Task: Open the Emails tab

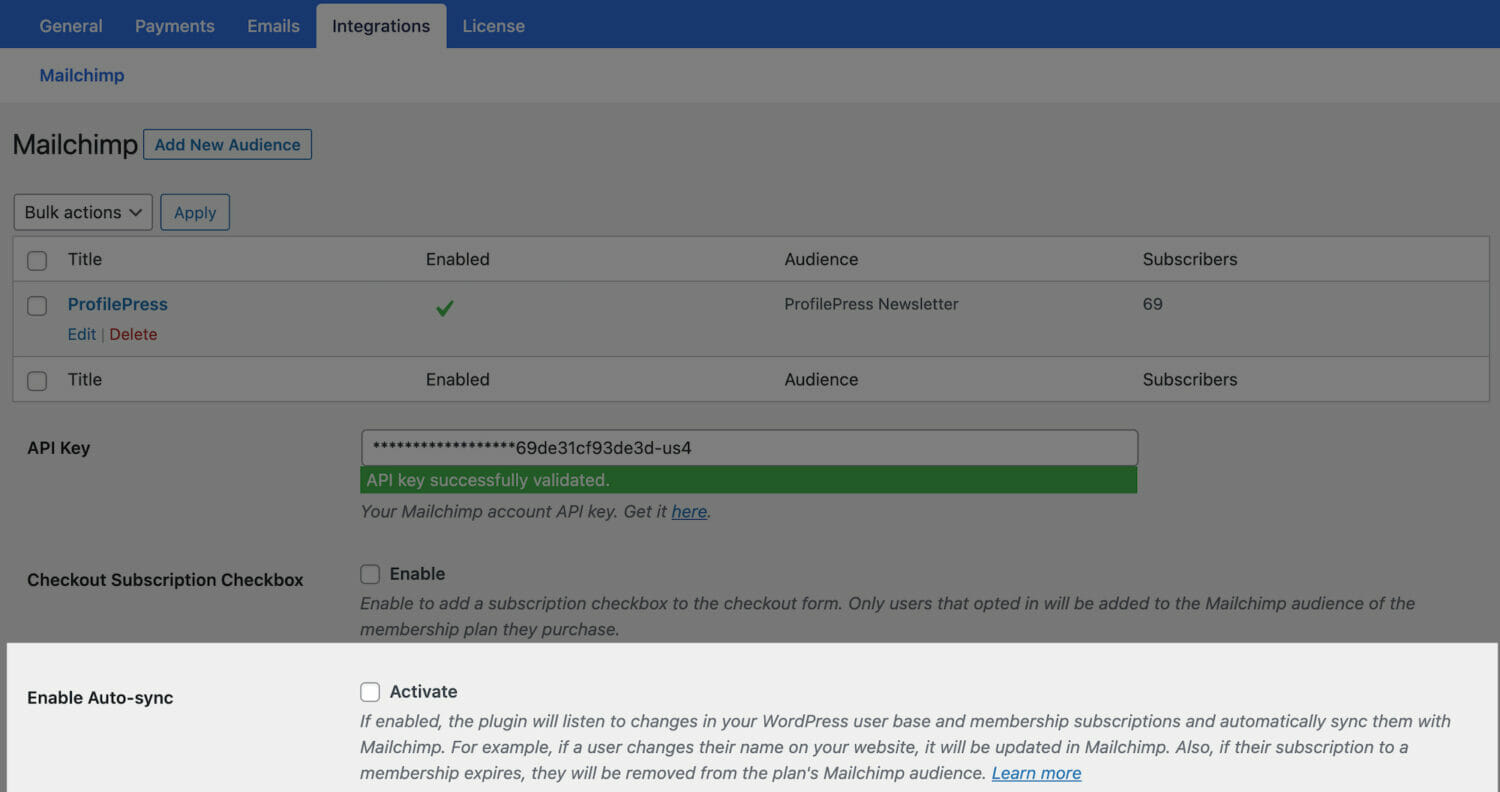Action: pyautogui.click(x=274, y=26)
